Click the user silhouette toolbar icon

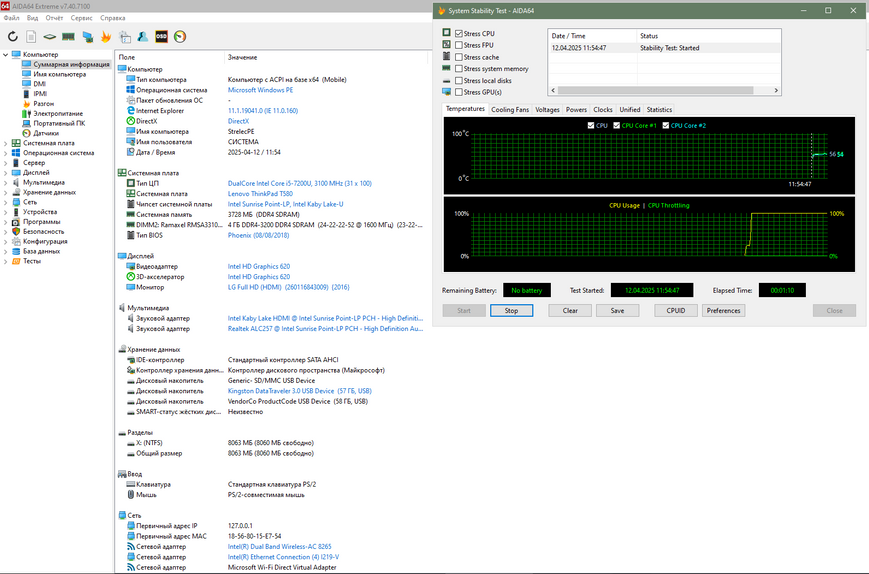(x=143, y=37)
